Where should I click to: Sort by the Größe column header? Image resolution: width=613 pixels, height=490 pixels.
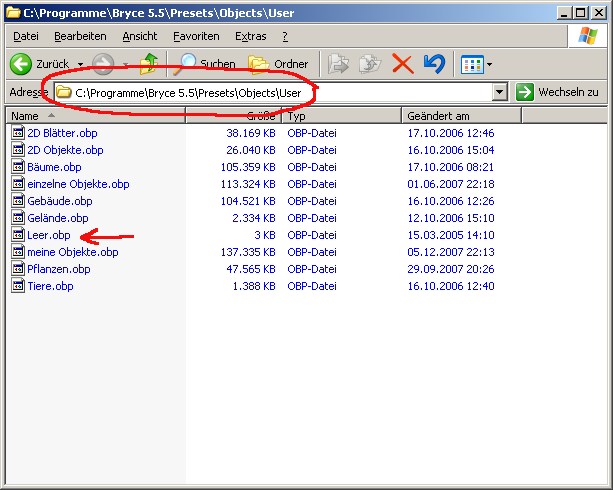coord(234,116)
